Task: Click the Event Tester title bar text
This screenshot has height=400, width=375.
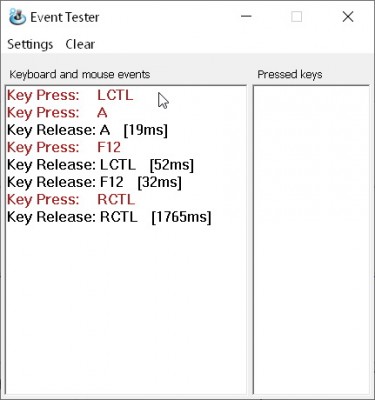Action: pyautogui.click(x=65, y=17)
